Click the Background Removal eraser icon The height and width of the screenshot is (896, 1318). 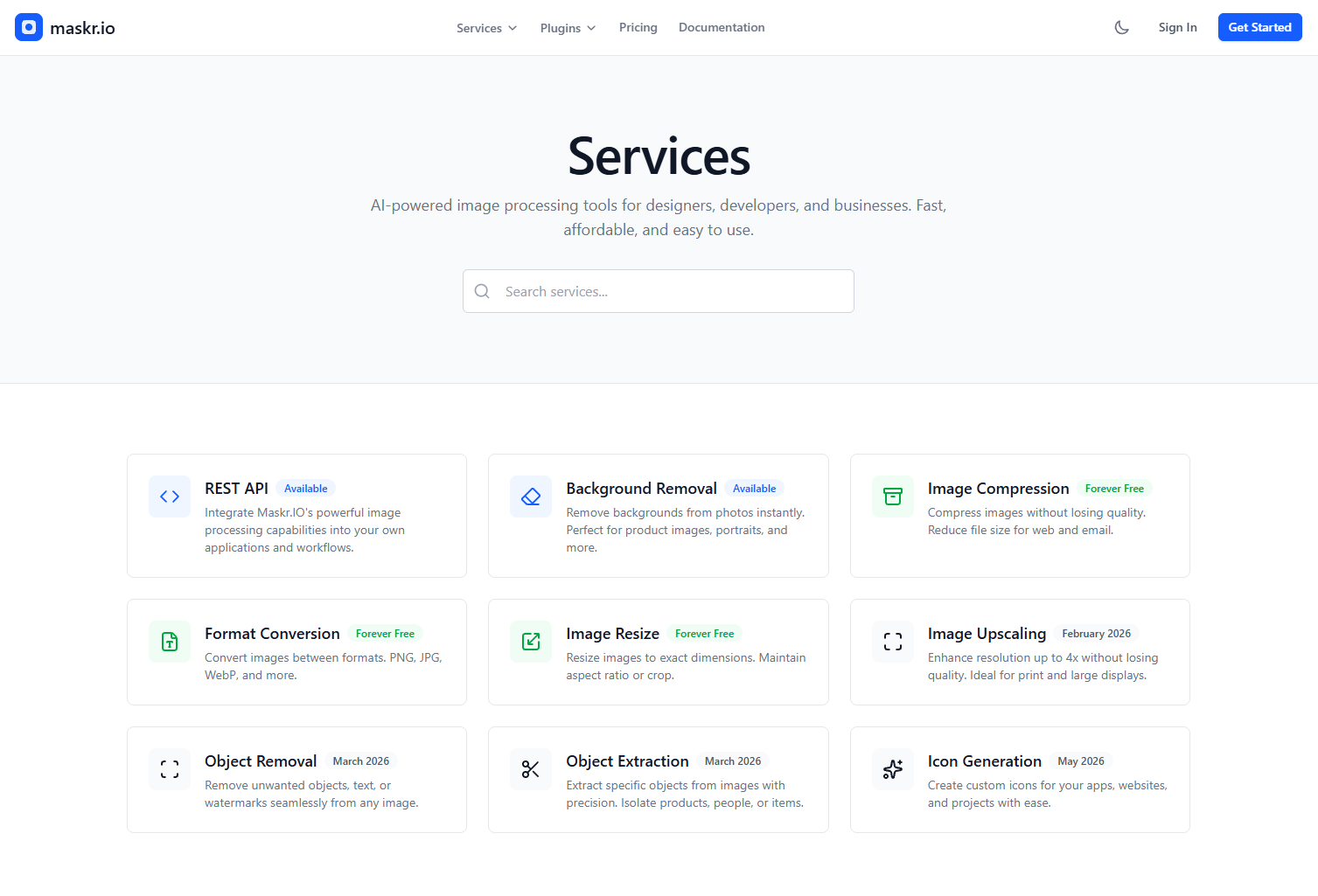[530, 496]
